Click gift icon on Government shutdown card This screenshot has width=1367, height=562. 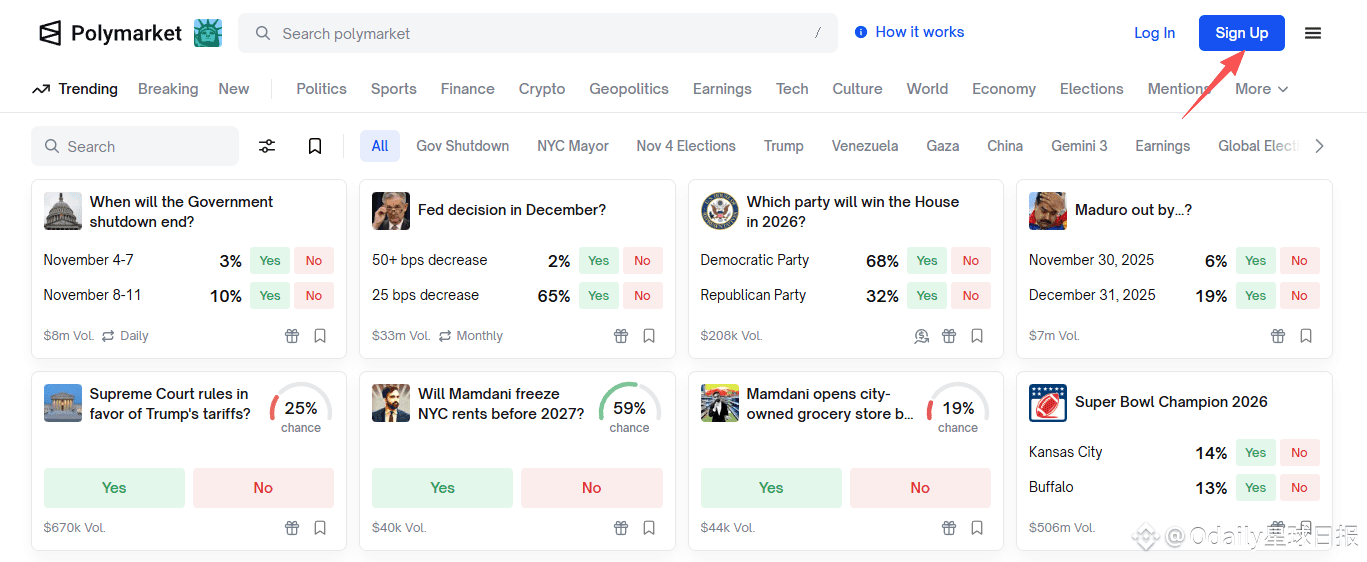pyautogui.click(x=292, y=336)
